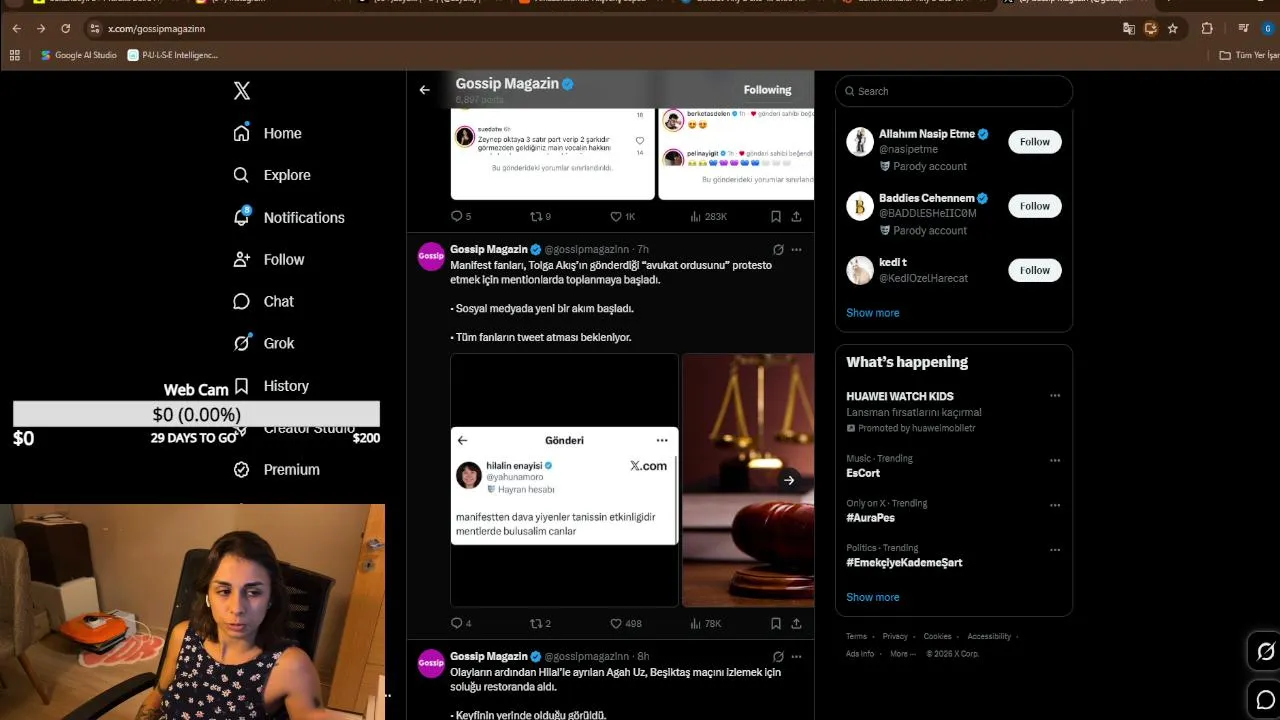
Task: Open the #AuraPes trending topic
Action: (x=871, y=518)
